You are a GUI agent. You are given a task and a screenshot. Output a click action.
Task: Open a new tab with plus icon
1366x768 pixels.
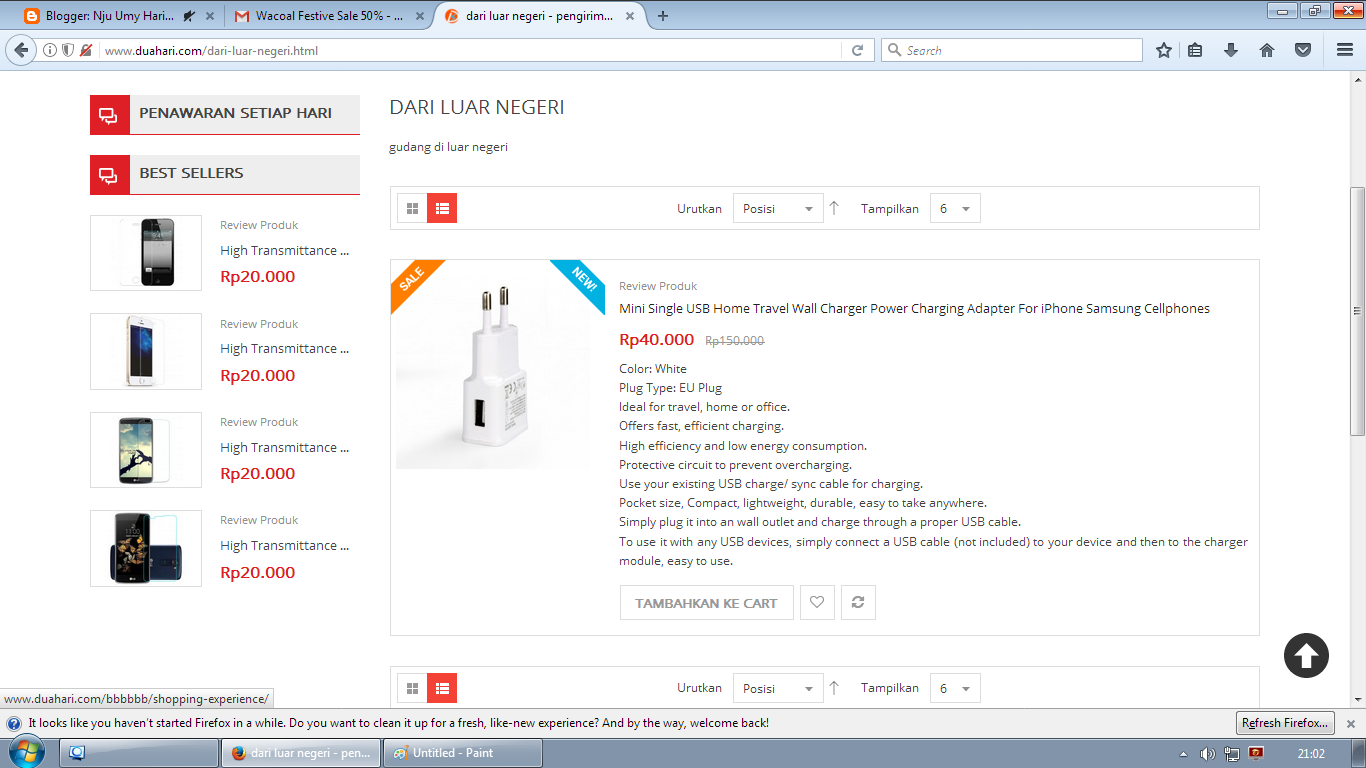[x=663, y=16]
